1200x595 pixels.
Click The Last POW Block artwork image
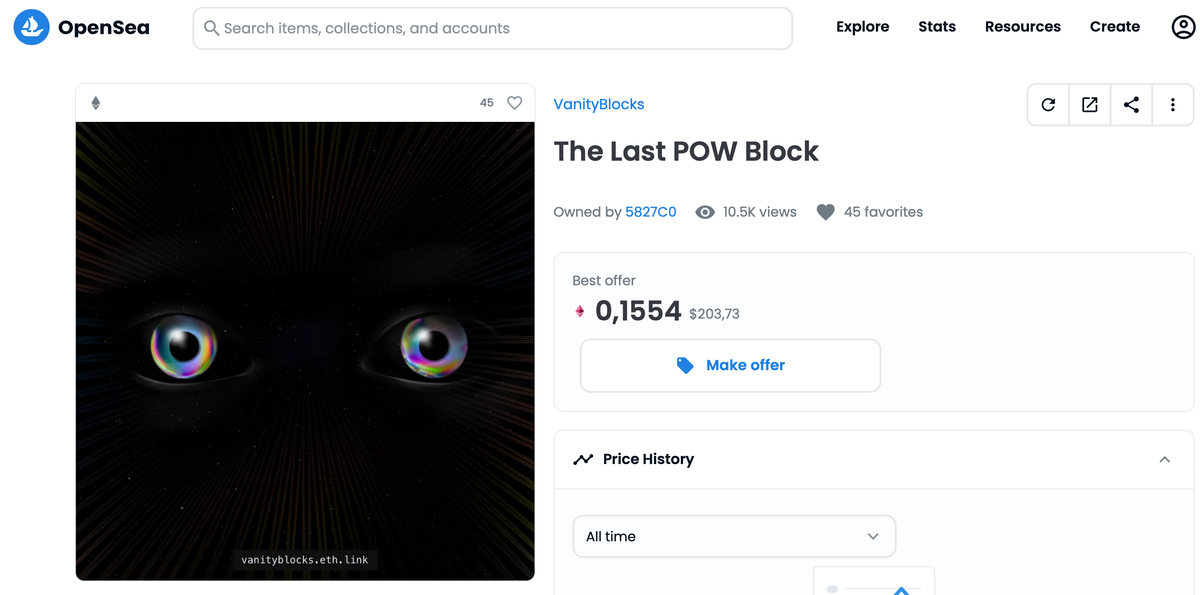[x=305, y=351]
